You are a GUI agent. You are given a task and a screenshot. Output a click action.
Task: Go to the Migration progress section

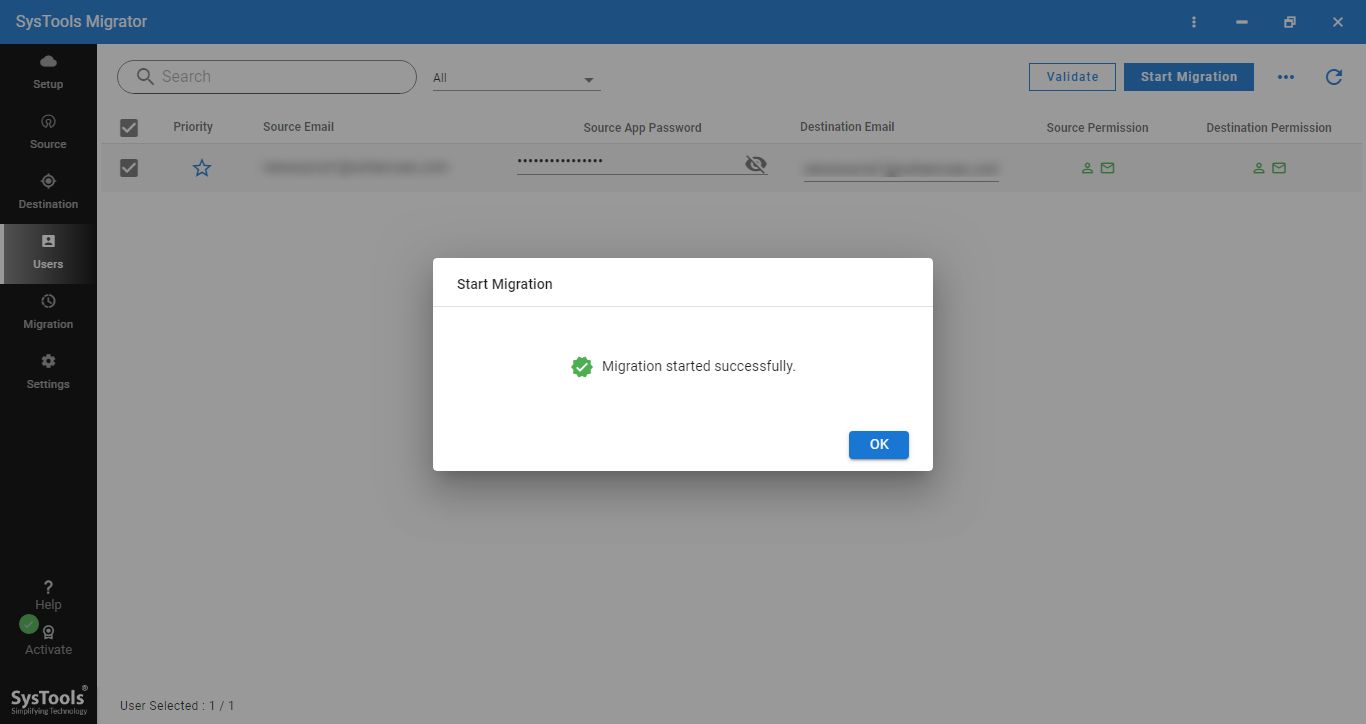[47, 310]
